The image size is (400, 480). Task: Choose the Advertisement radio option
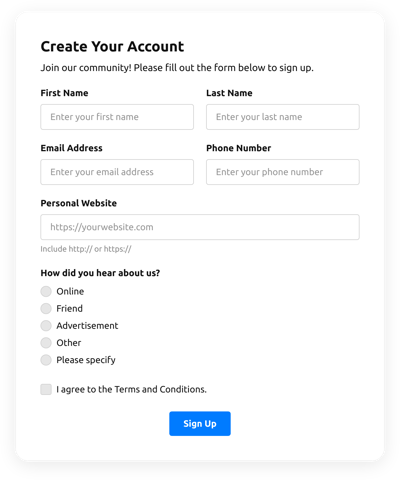click(x=46, y=326)
